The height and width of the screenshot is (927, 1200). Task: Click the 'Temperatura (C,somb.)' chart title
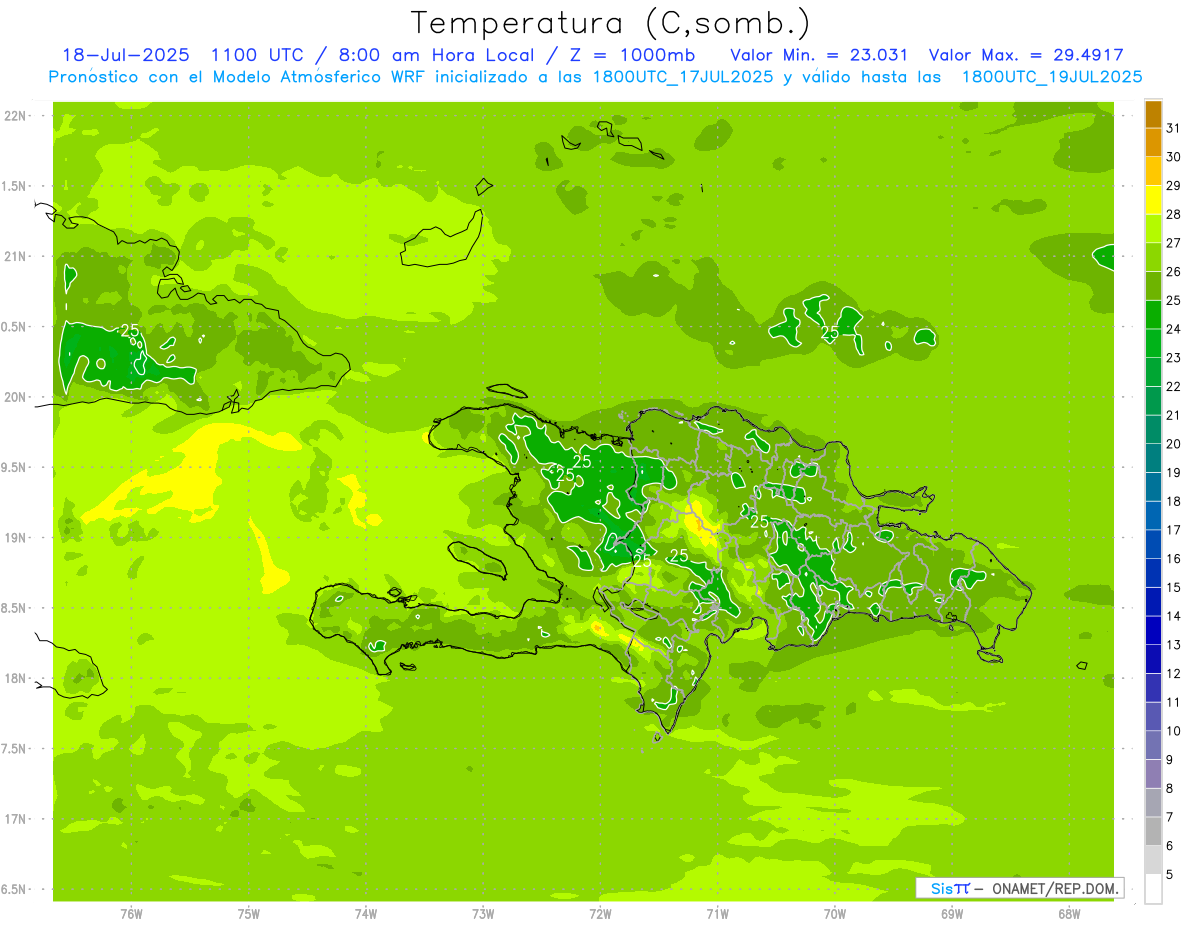point(611,23)
